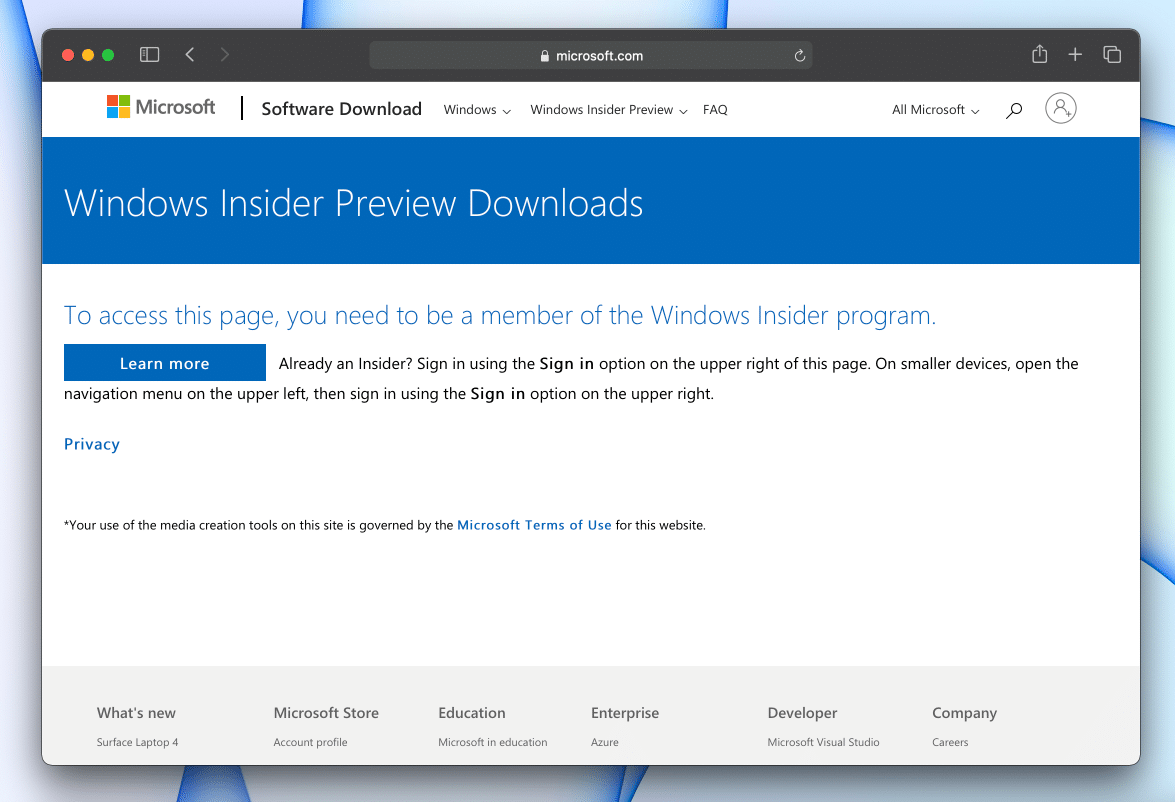This screenshot has width=1175, height=802.
Task: Click the microsoft.com address bar
Action: point(590,56)
